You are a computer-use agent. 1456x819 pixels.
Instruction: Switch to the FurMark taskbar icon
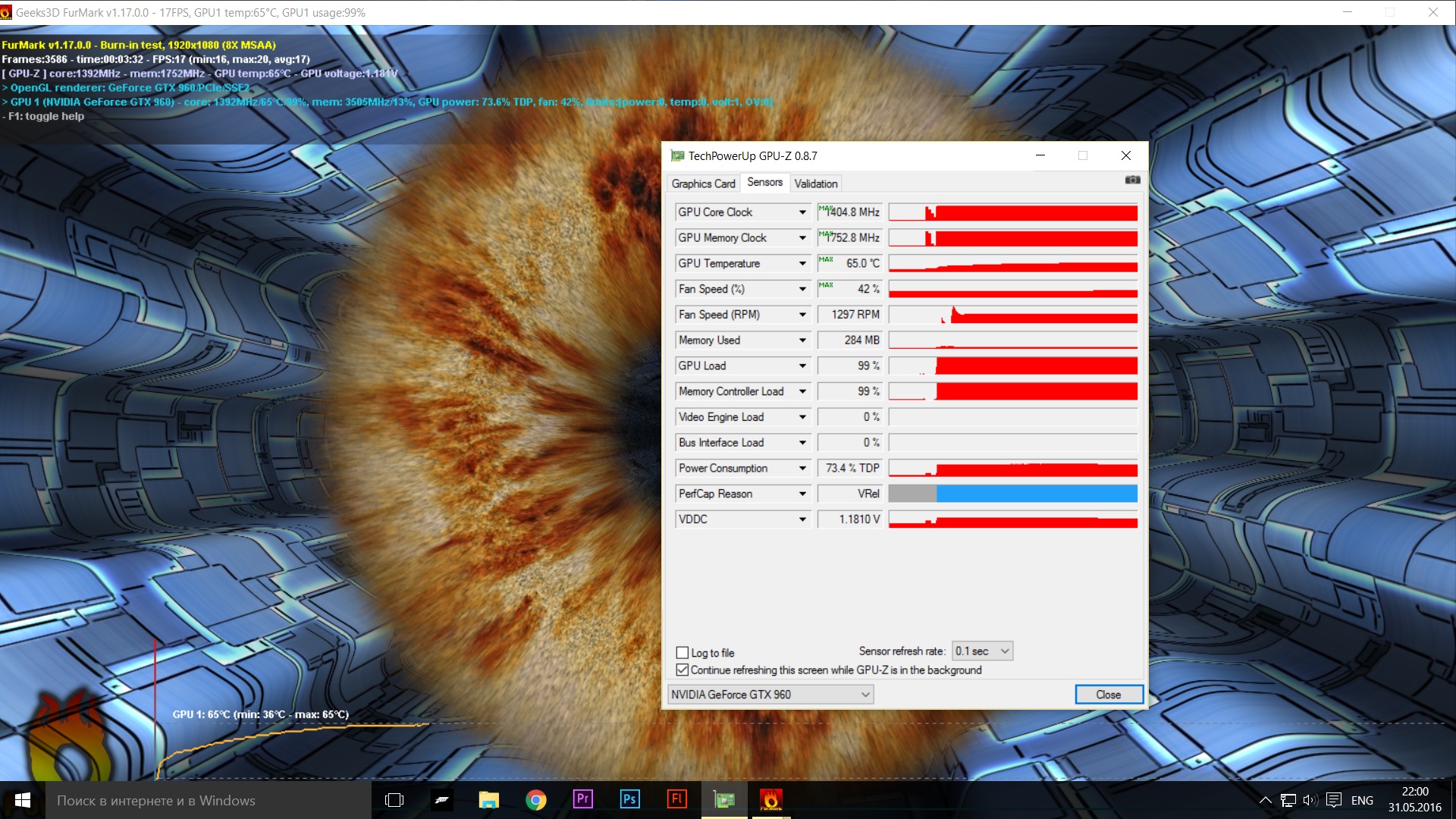(770, 799)
